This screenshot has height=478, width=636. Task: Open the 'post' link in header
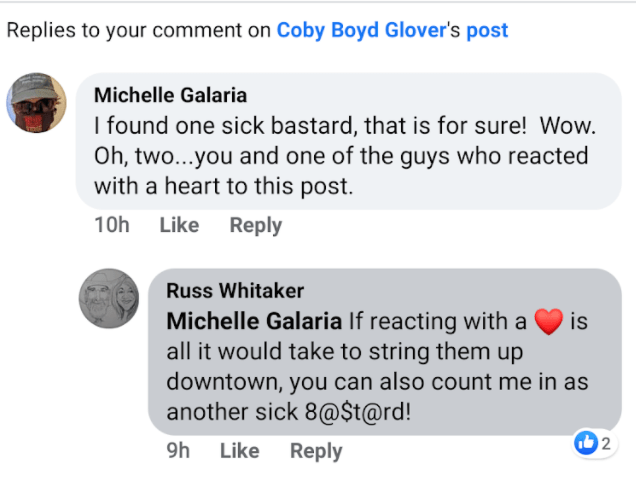tap(487, 30)
